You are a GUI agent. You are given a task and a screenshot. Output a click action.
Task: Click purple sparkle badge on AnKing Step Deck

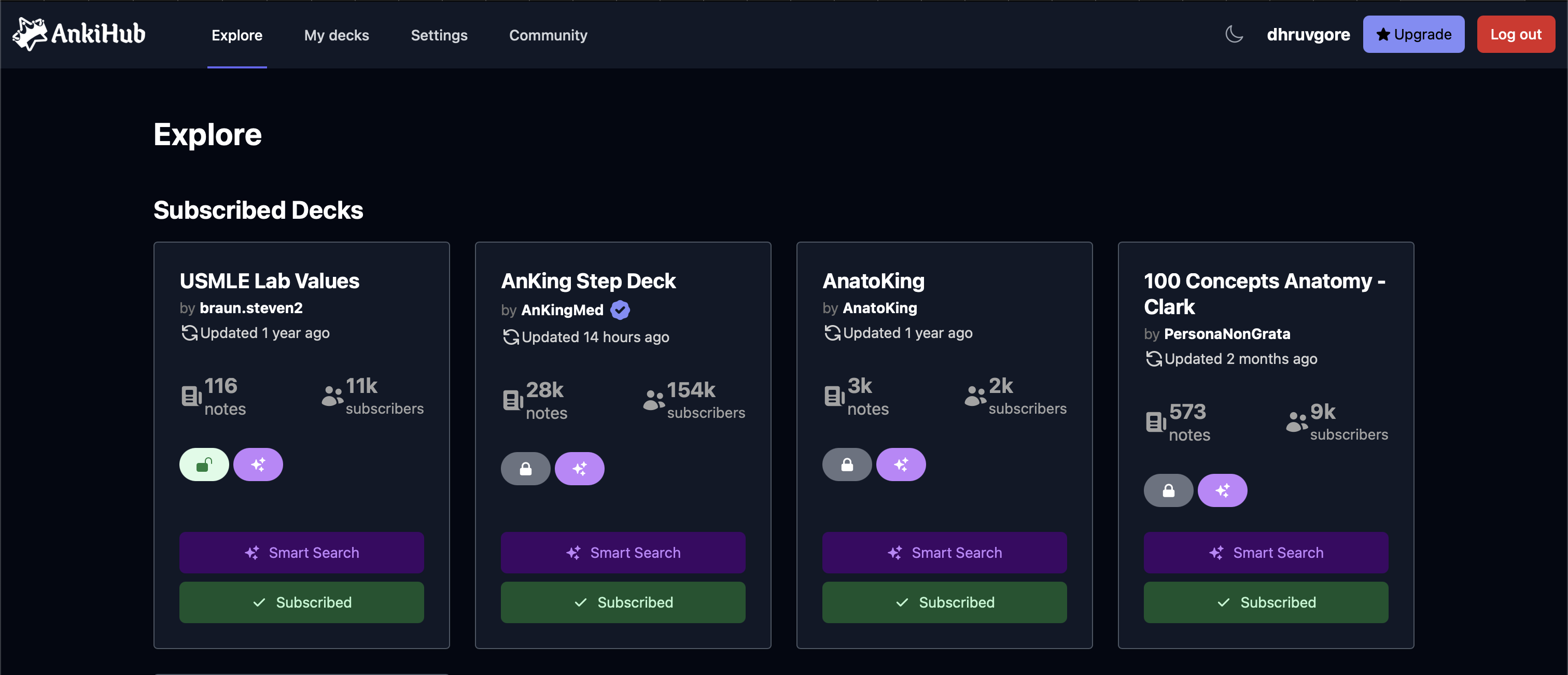click(x=580, y=469)
